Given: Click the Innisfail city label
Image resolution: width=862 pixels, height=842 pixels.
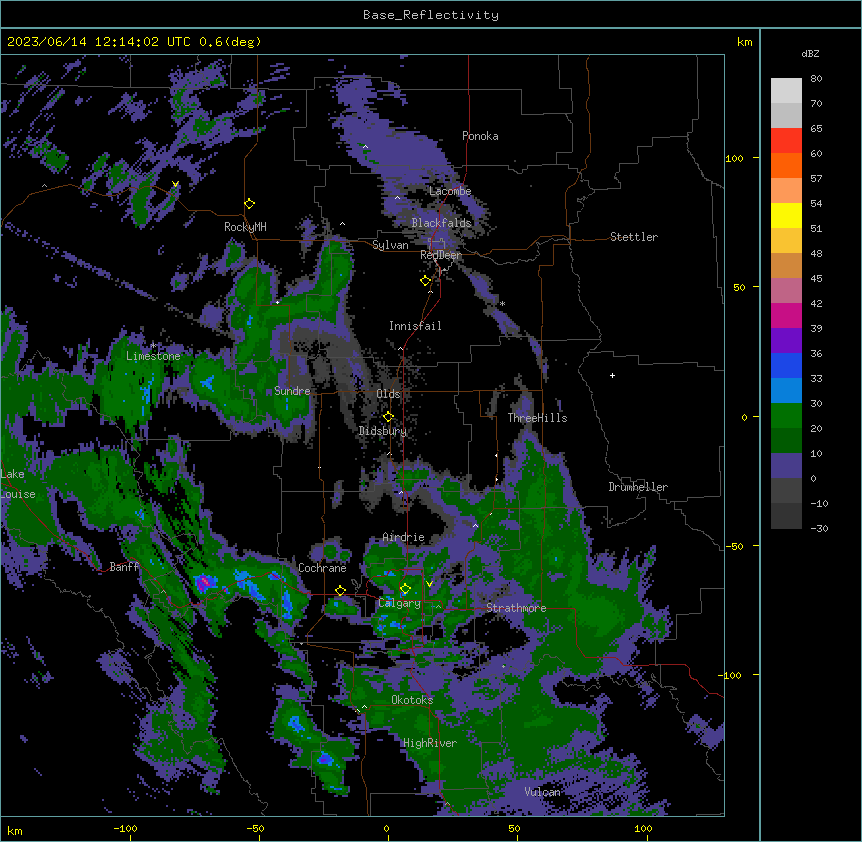Looking at the screenshot, I should pos(415,326).
